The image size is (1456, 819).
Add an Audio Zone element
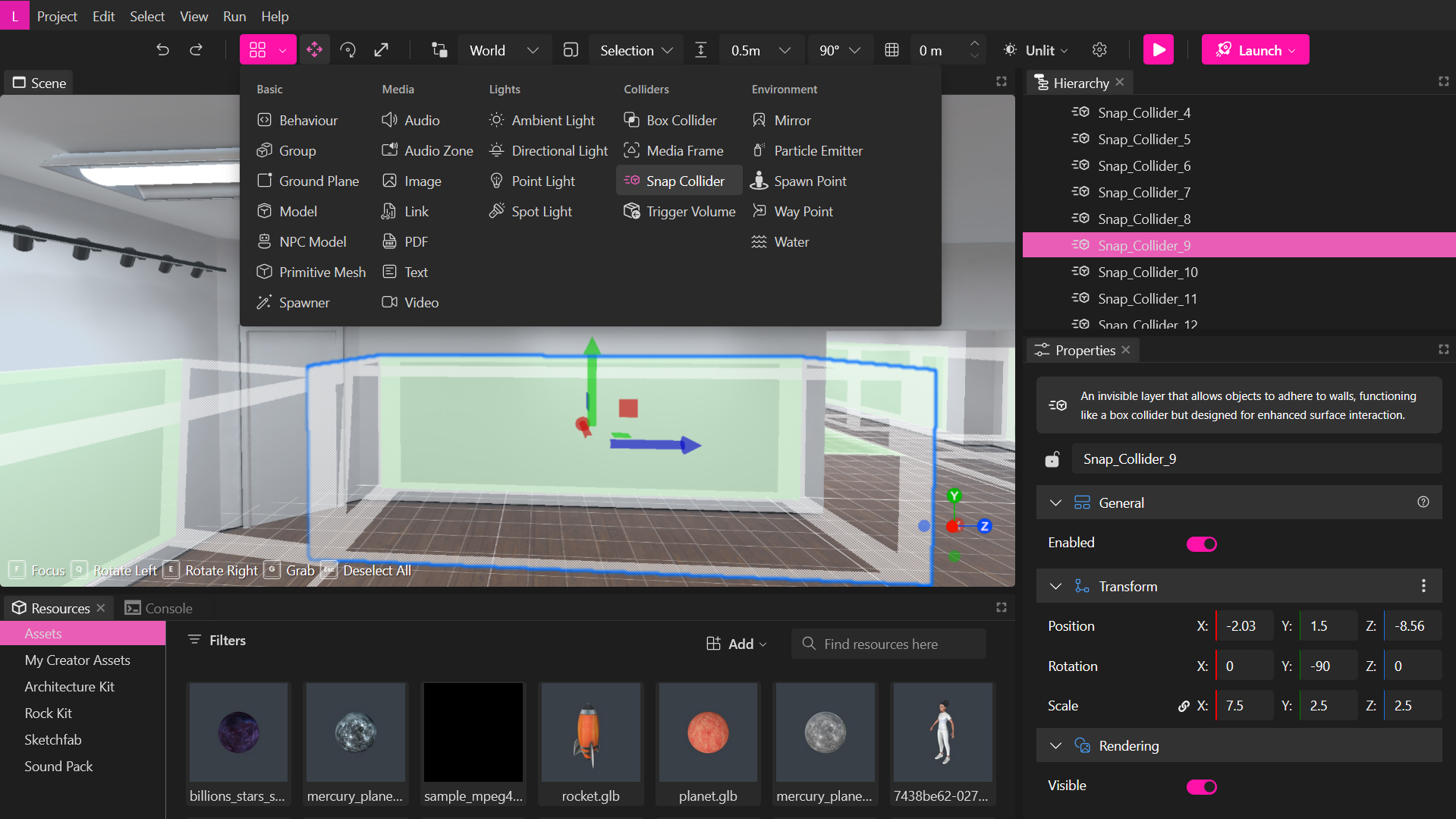pos(428,150)
